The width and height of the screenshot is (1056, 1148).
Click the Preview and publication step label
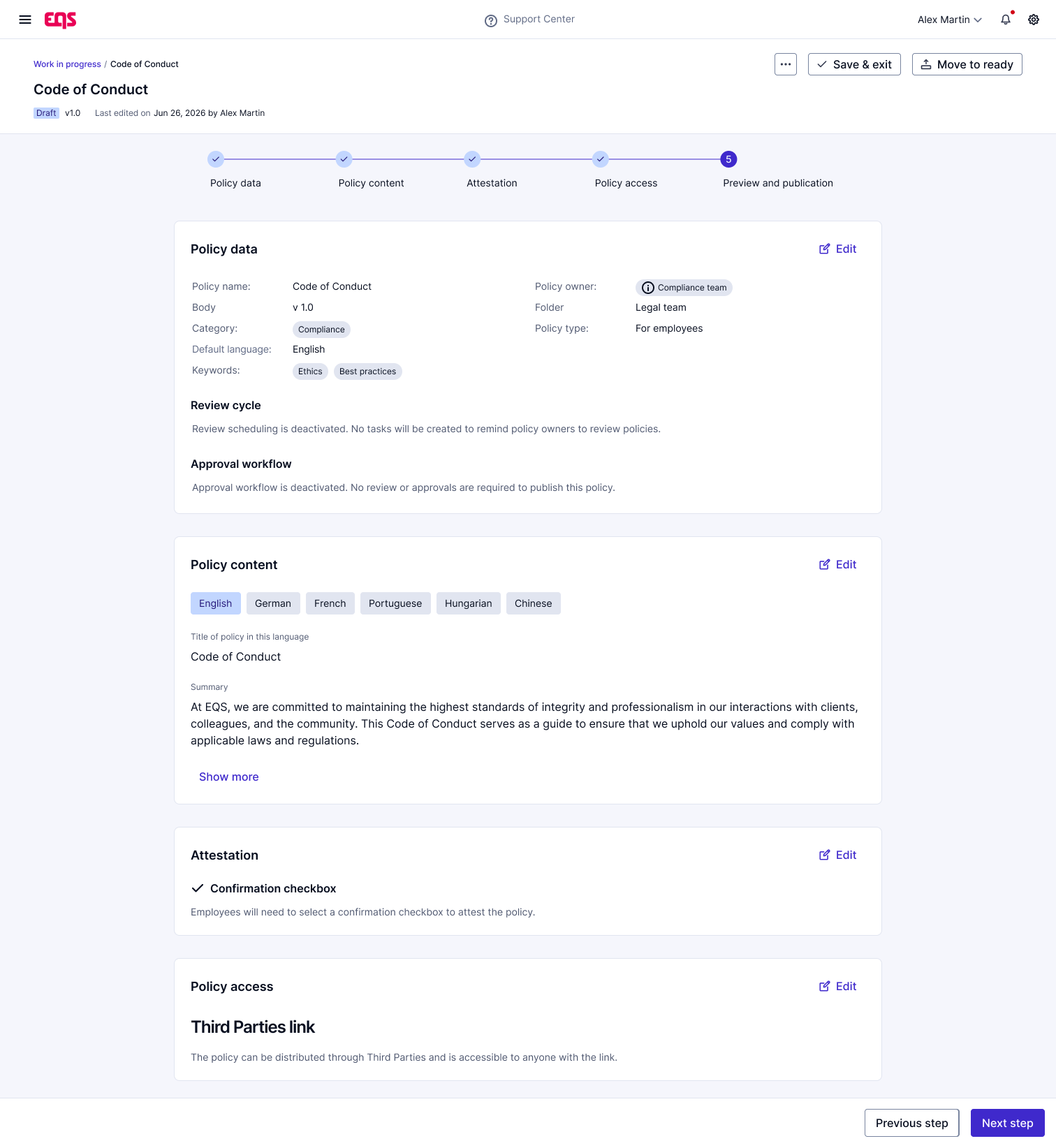(778, 183)
